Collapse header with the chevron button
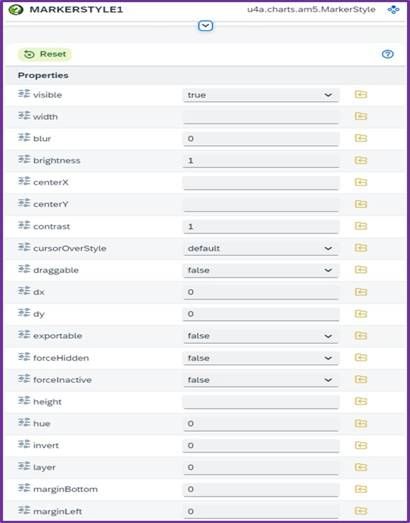This screenshot has width=410, height=523. coord(206,26)
